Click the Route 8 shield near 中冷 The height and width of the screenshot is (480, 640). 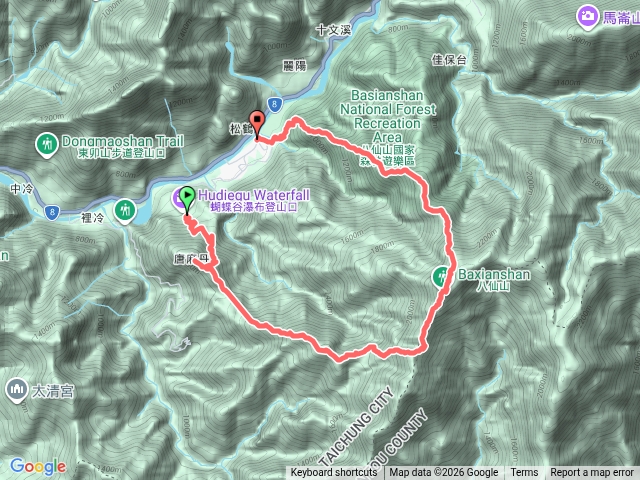click(x=52, y=212)
